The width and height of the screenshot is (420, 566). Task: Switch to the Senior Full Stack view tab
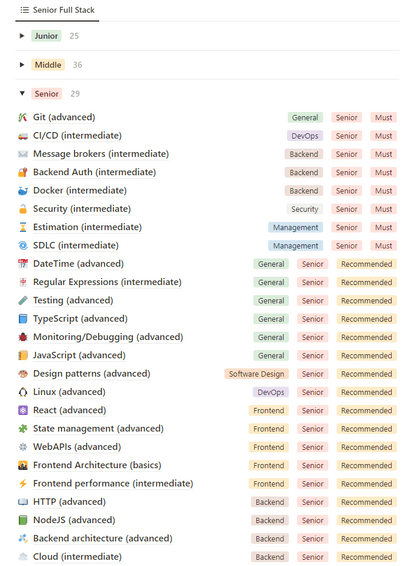tap(57, 10)
